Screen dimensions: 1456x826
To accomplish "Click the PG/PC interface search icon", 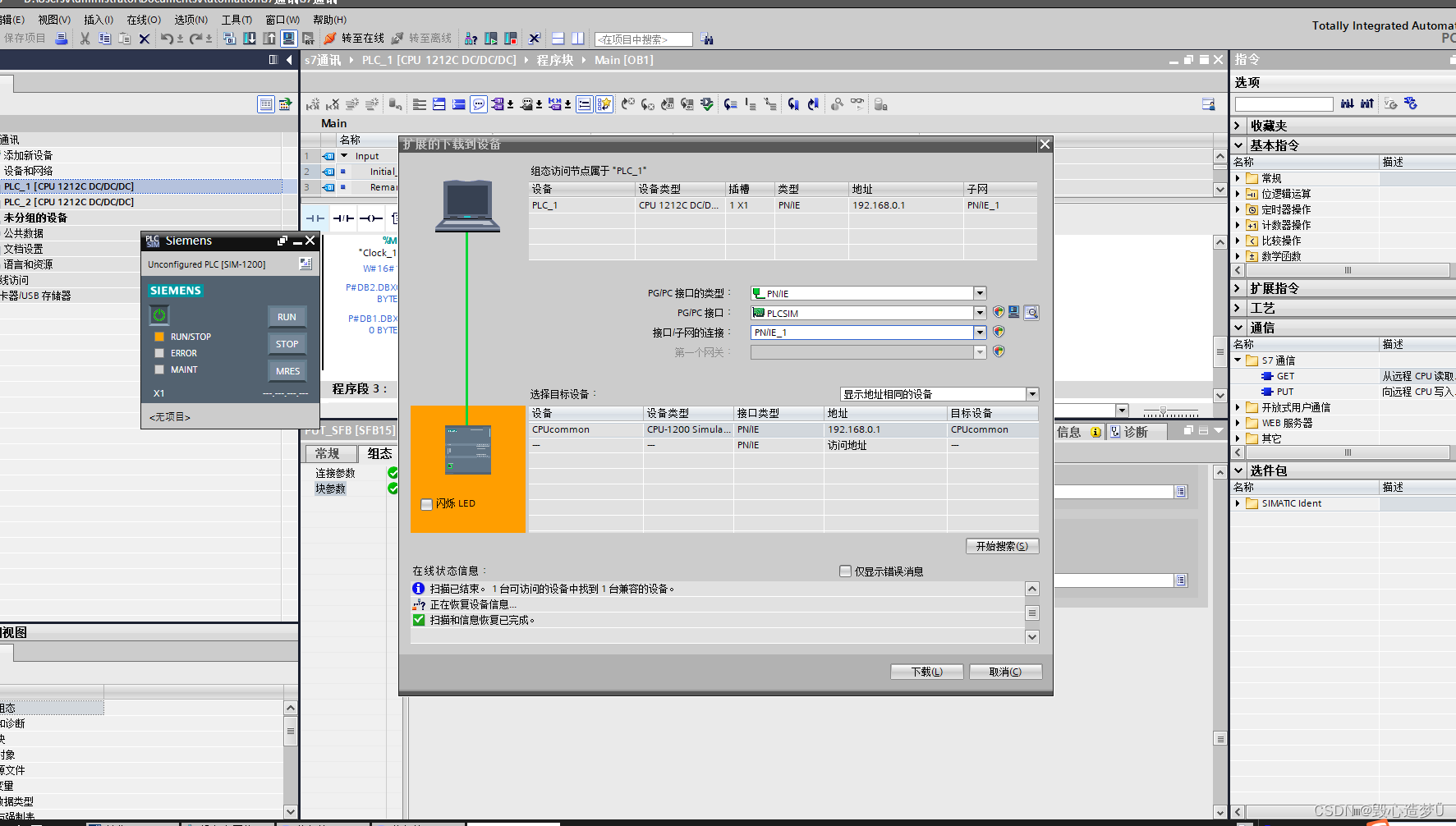I will tap(1031, 313).
